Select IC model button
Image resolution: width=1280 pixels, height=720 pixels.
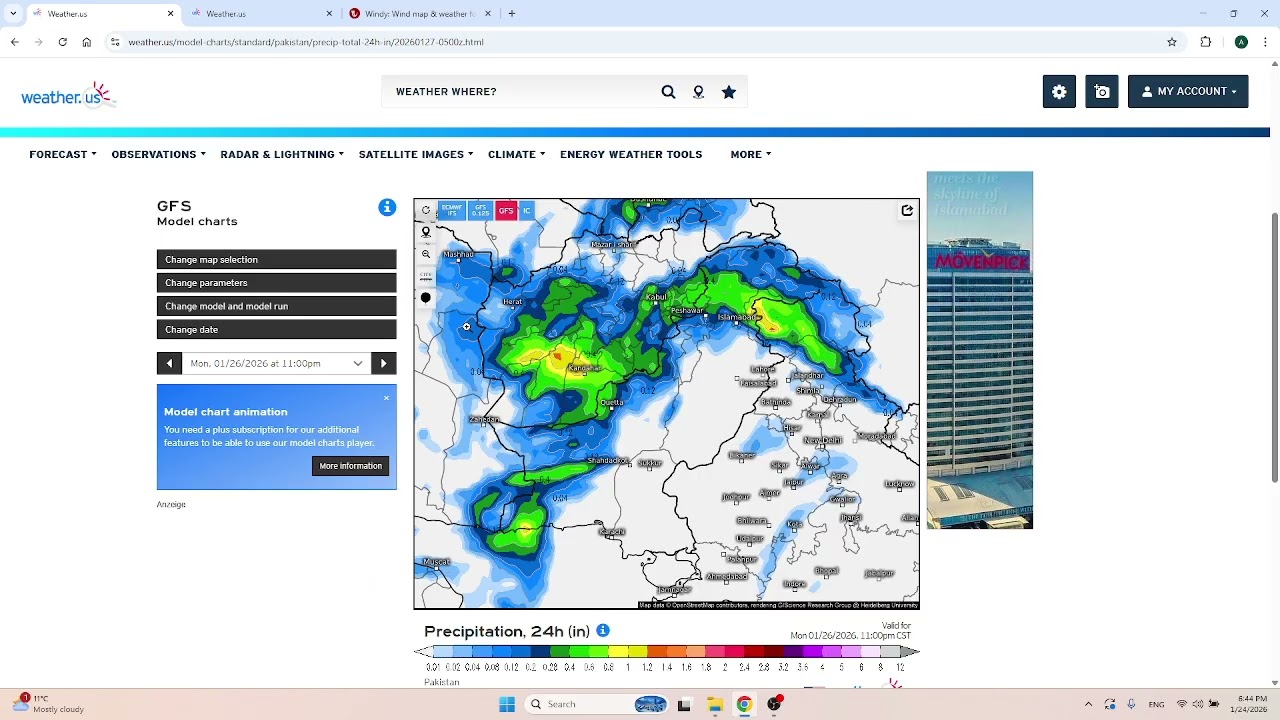coord(527,211)
